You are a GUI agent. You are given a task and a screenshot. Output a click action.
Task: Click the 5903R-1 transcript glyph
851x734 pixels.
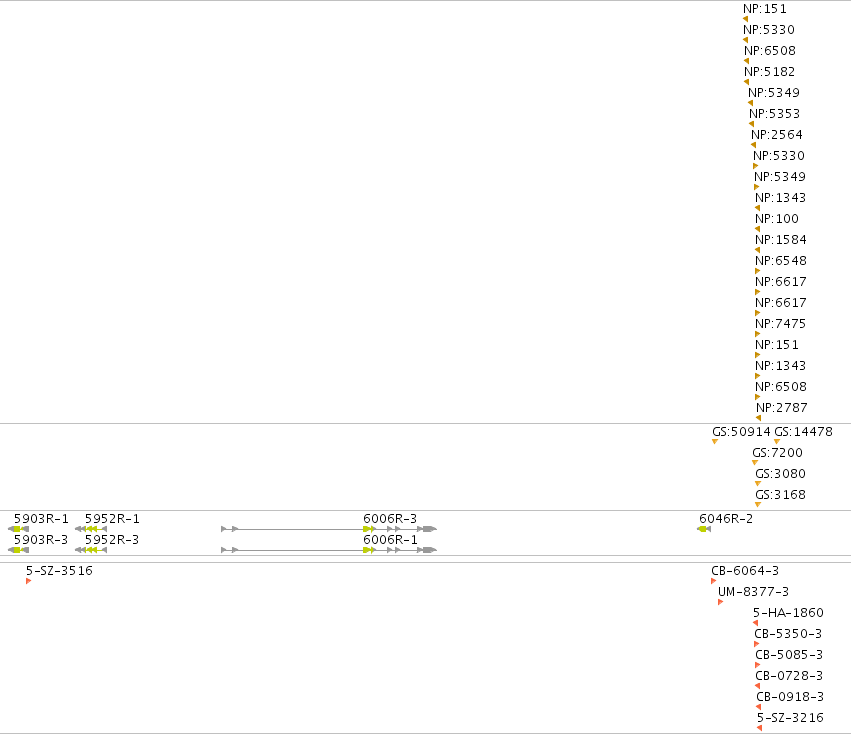(18, 529)
